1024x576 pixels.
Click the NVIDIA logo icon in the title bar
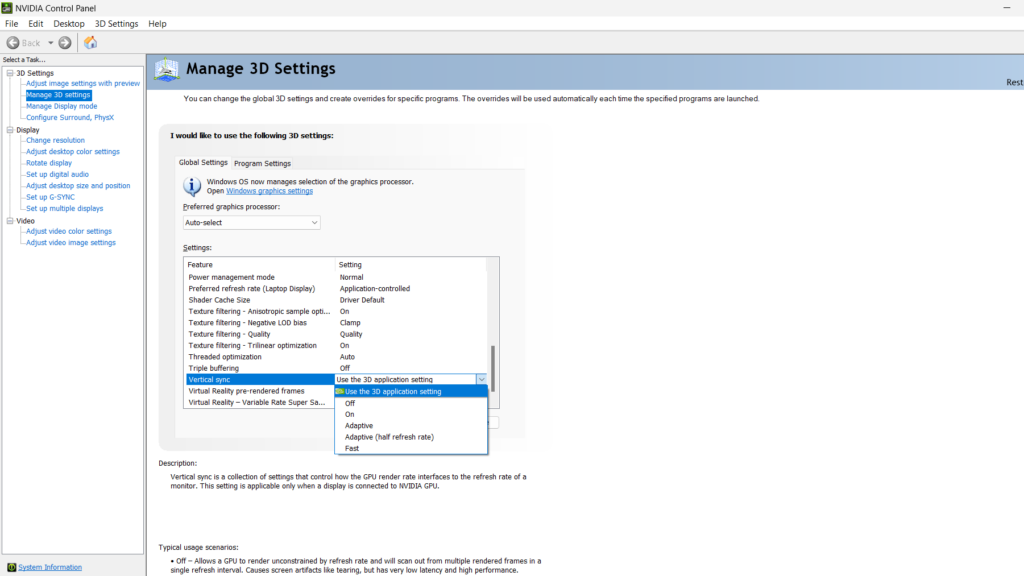pos(8,7)
